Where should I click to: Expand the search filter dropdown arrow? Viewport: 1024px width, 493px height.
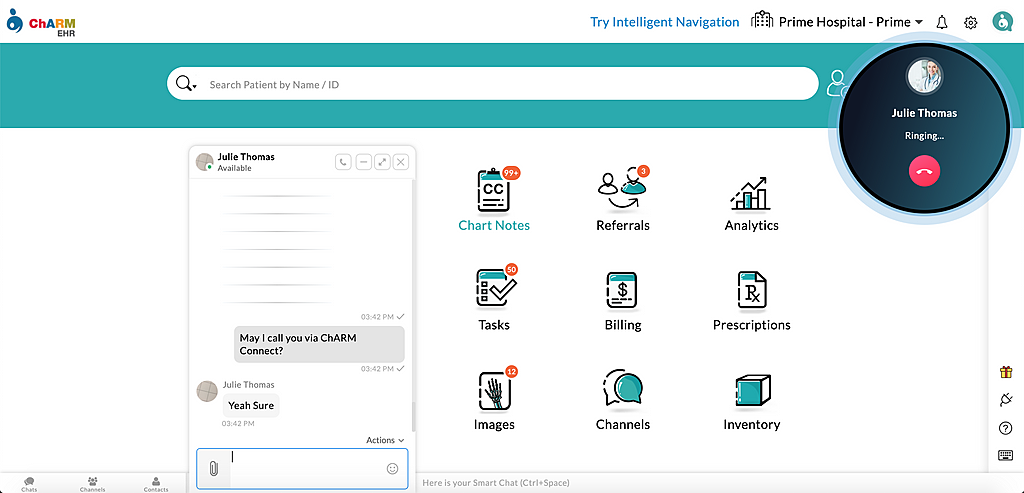(x=195, y=87)
